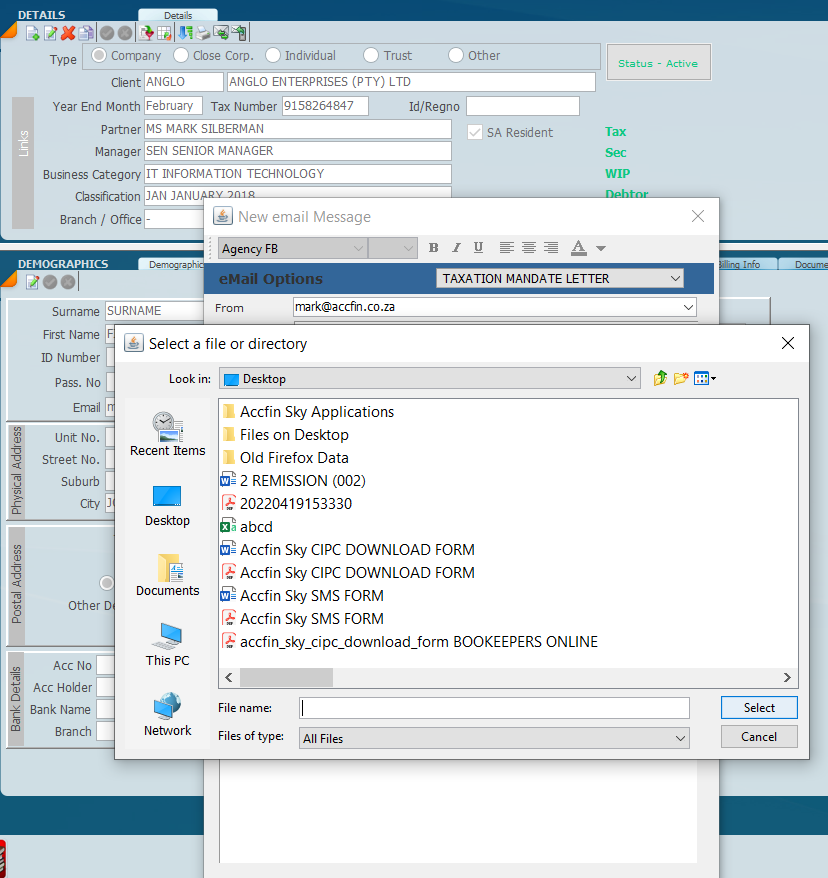
Task: Open the font color picker in the email toolbar
Action: point(600,248)
